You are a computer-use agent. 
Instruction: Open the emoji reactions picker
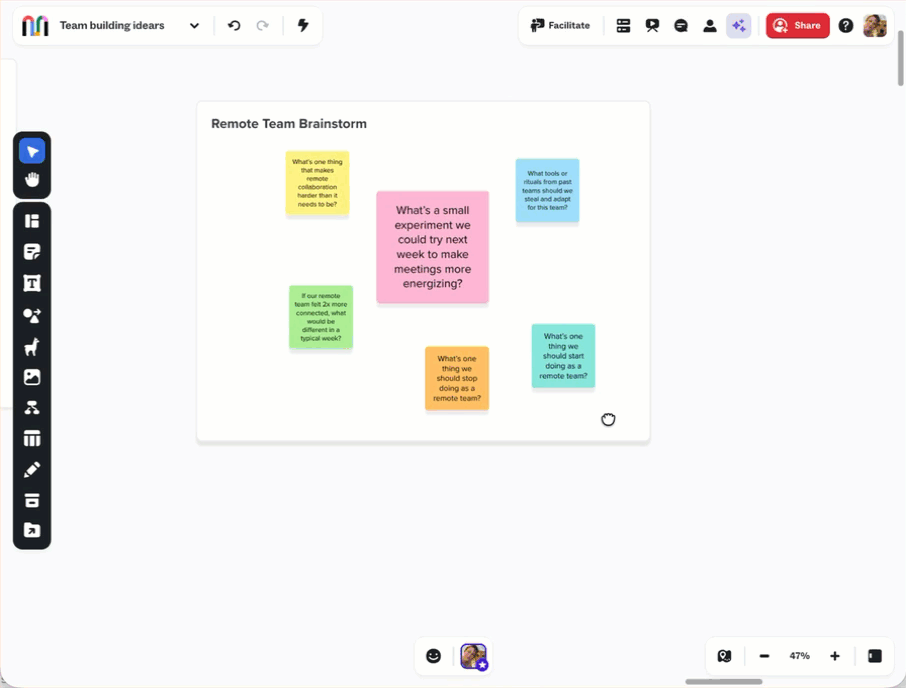(x=433, y=656)
